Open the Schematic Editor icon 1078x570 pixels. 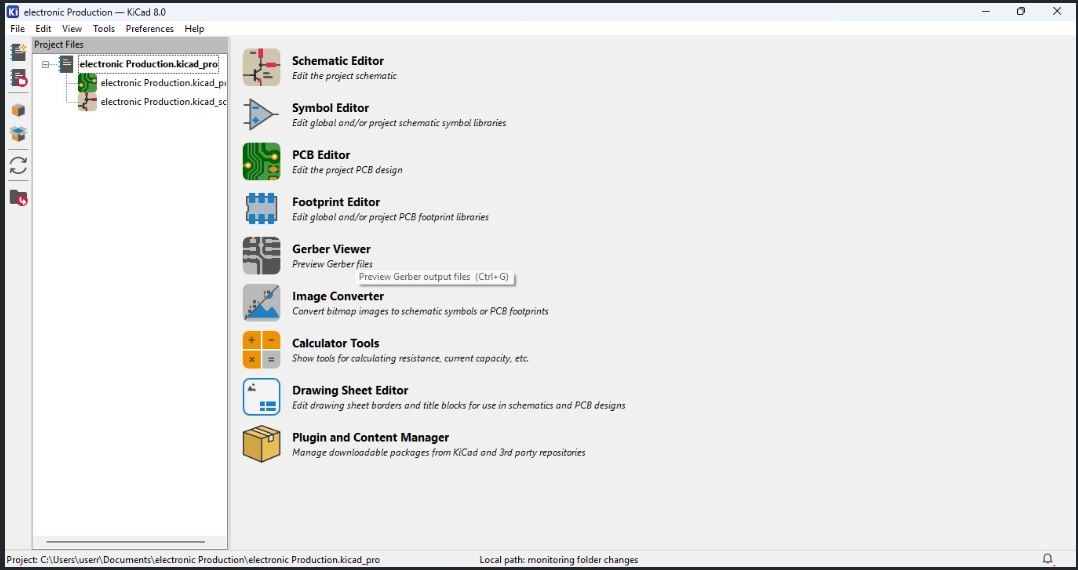pos(261,67)
